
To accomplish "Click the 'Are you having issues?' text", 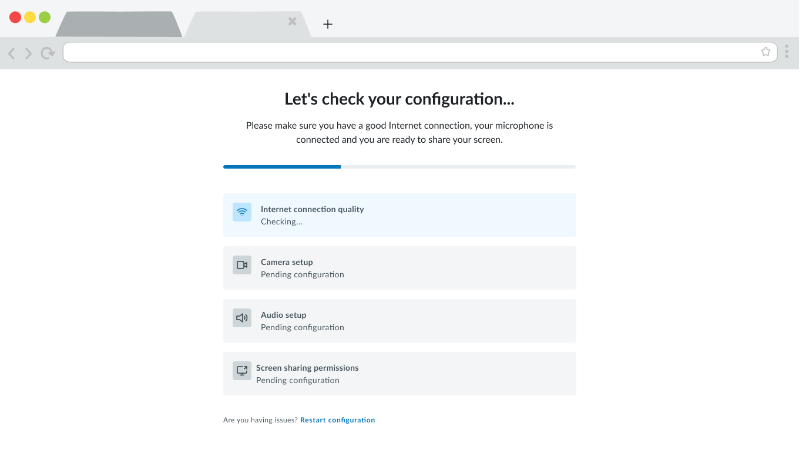I will click(x=260, y=420).
